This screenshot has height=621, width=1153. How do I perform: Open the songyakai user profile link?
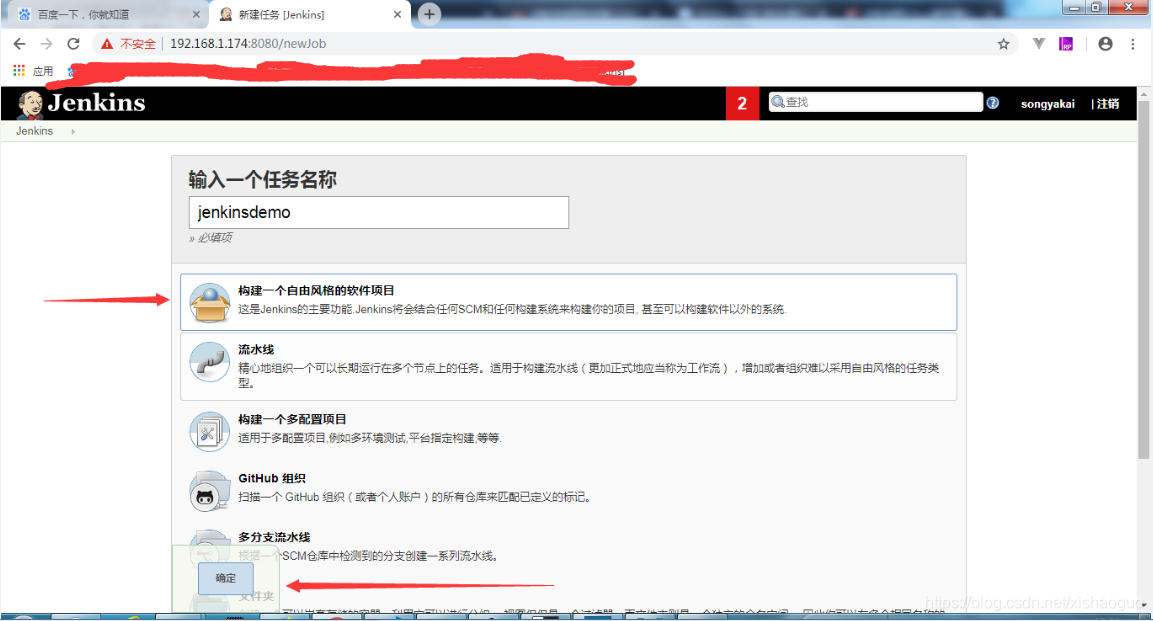coord(1047,104)
